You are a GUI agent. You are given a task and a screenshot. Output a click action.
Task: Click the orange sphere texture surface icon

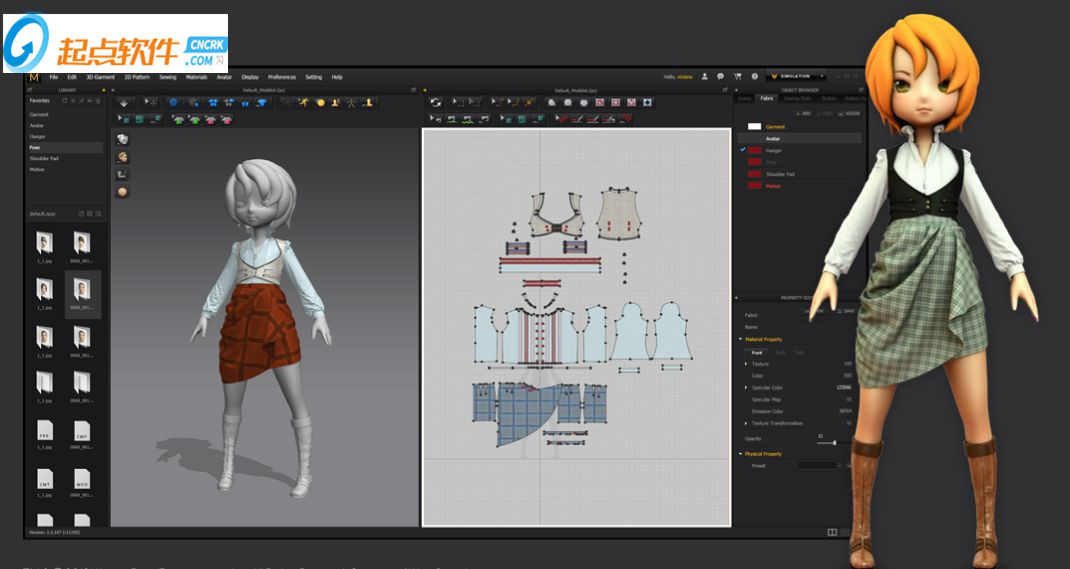tap(122, 191)
